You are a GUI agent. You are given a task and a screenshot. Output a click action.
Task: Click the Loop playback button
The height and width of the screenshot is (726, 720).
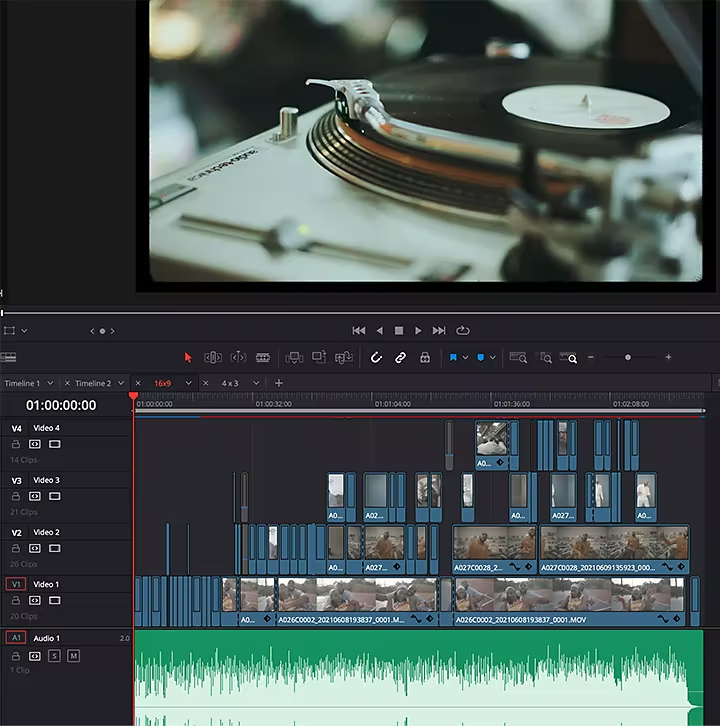click(x=463, y=330)
